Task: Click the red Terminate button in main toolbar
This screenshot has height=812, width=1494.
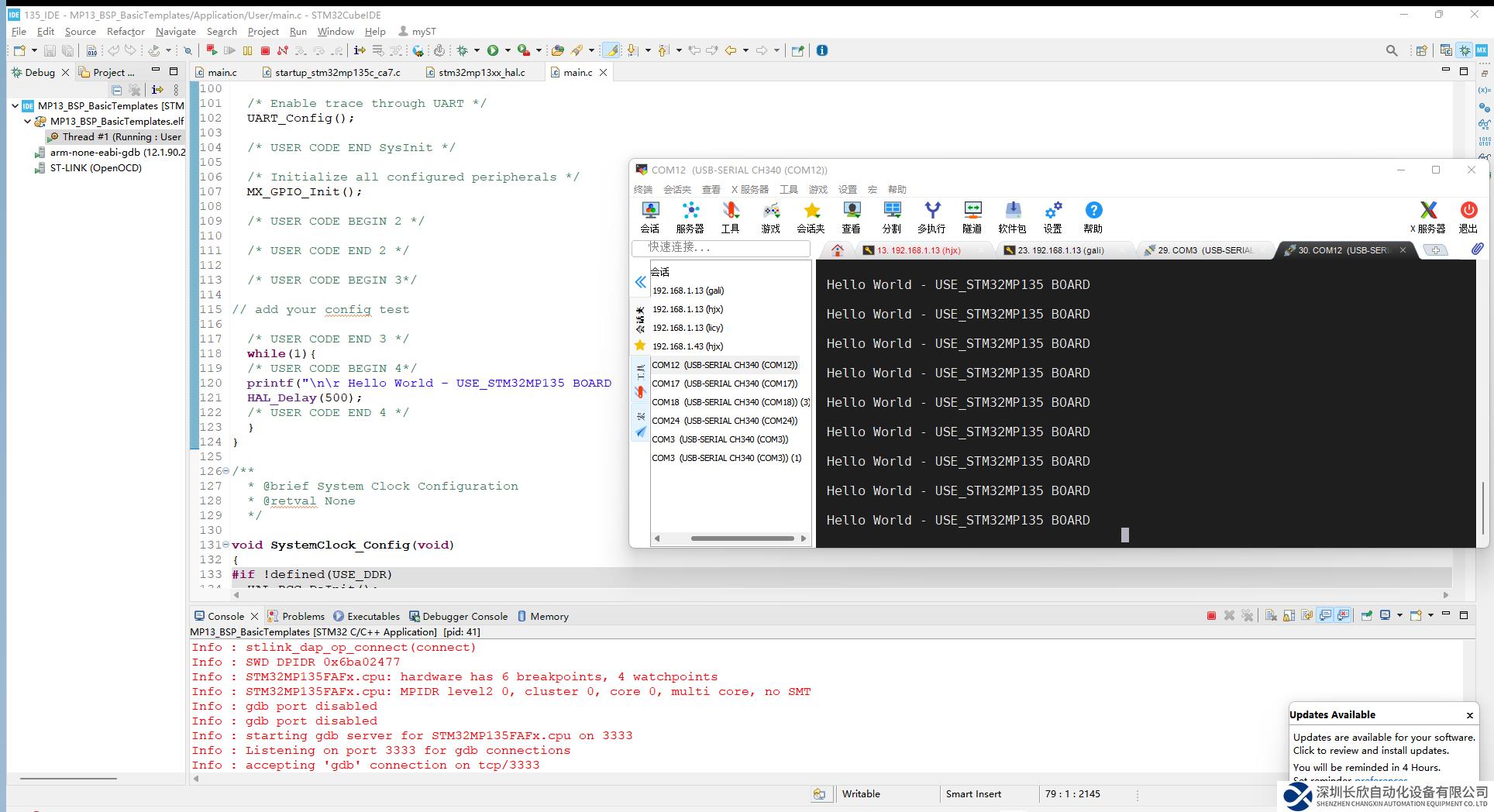Action: click(x=265, y=50)
